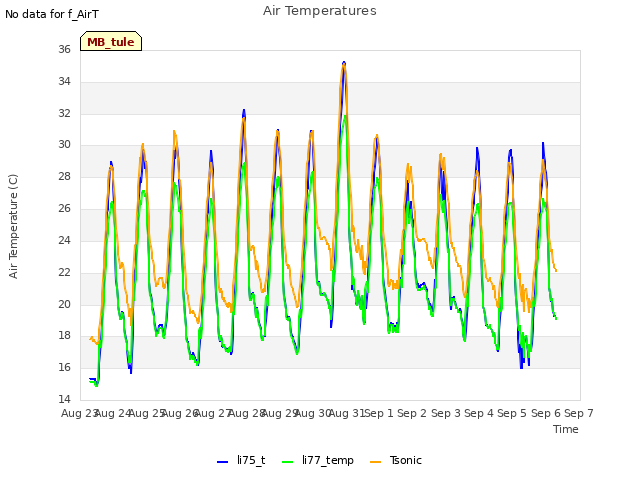Click the Sep 3 date tick label
Image resolution: width=640 pixels, height=480 pixels.
click(446, 413)
